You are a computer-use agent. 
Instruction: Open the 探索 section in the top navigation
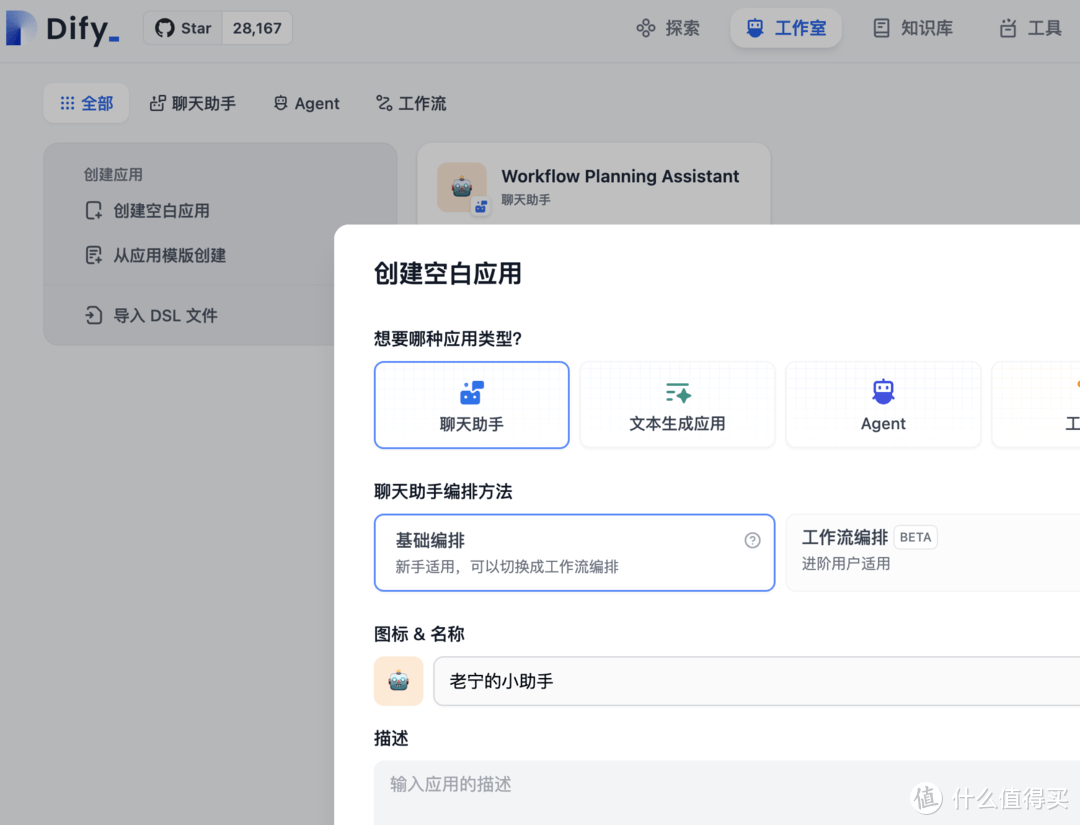tap(668, 28)
